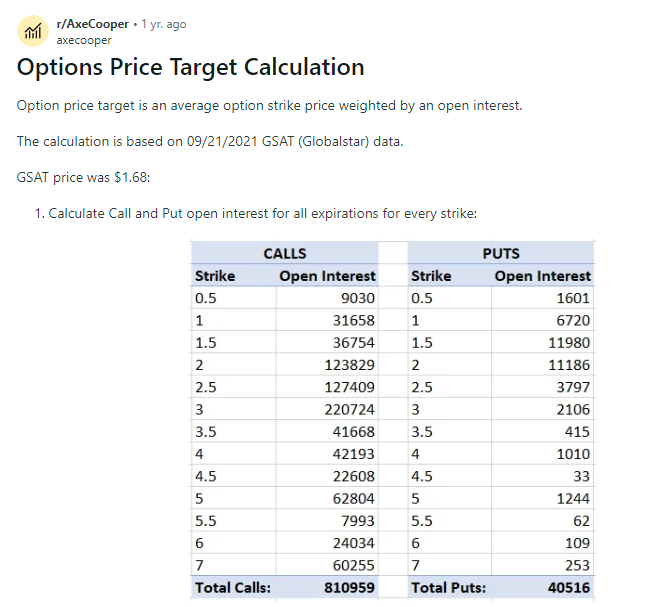Click the '1 yr. ago' post timestamp

(x=162, y=24)
